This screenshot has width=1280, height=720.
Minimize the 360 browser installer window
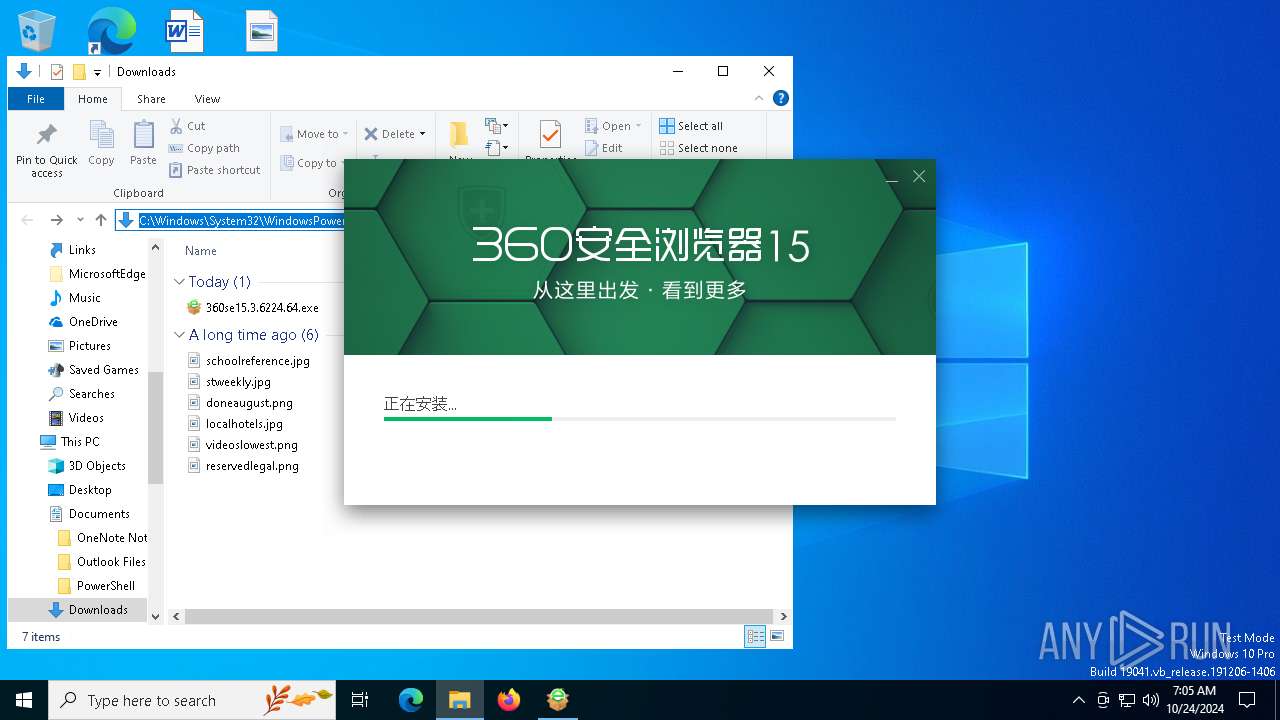[892, 177]
